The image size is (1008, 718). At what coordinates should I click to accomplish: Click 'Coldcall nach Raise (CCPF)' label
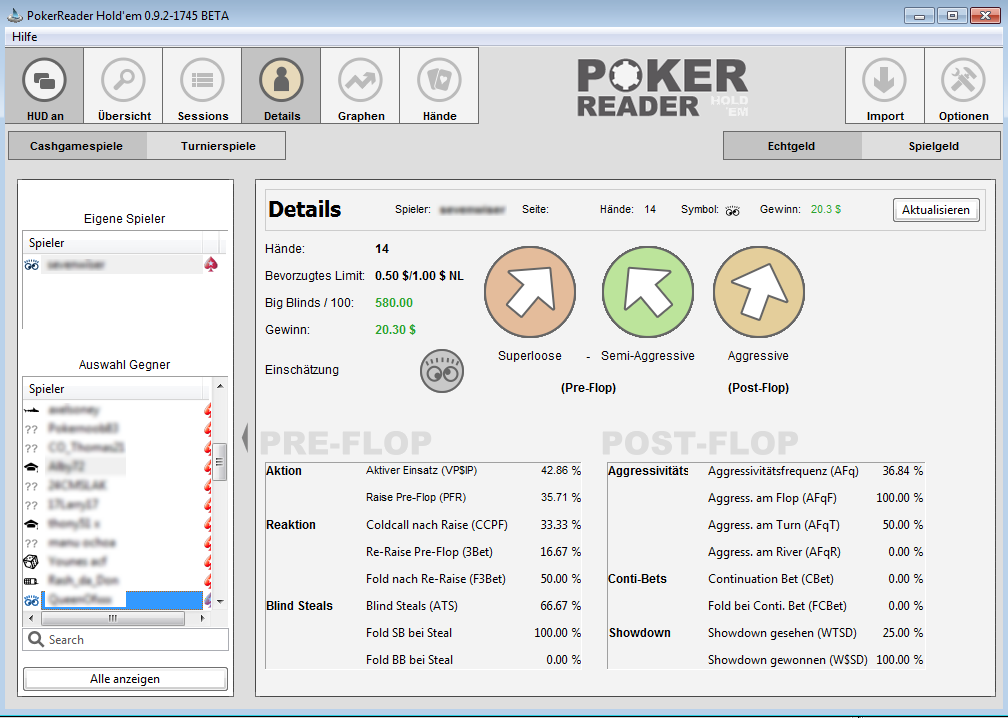click(436, 525)
